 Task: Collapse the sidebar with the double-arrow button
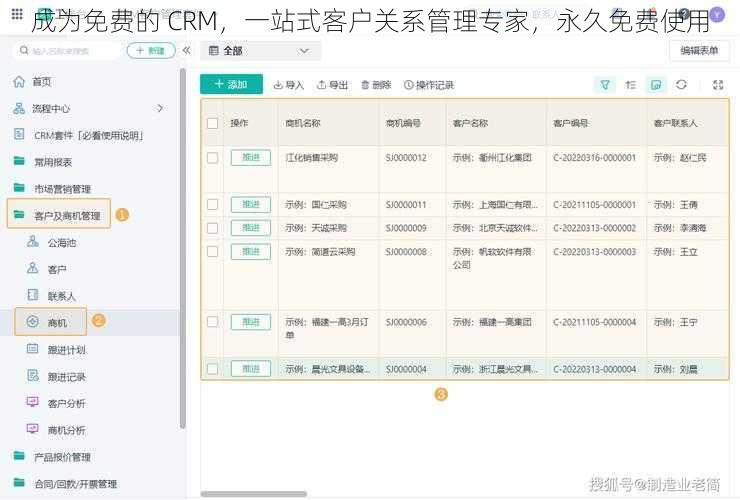[x=186, y=50]
